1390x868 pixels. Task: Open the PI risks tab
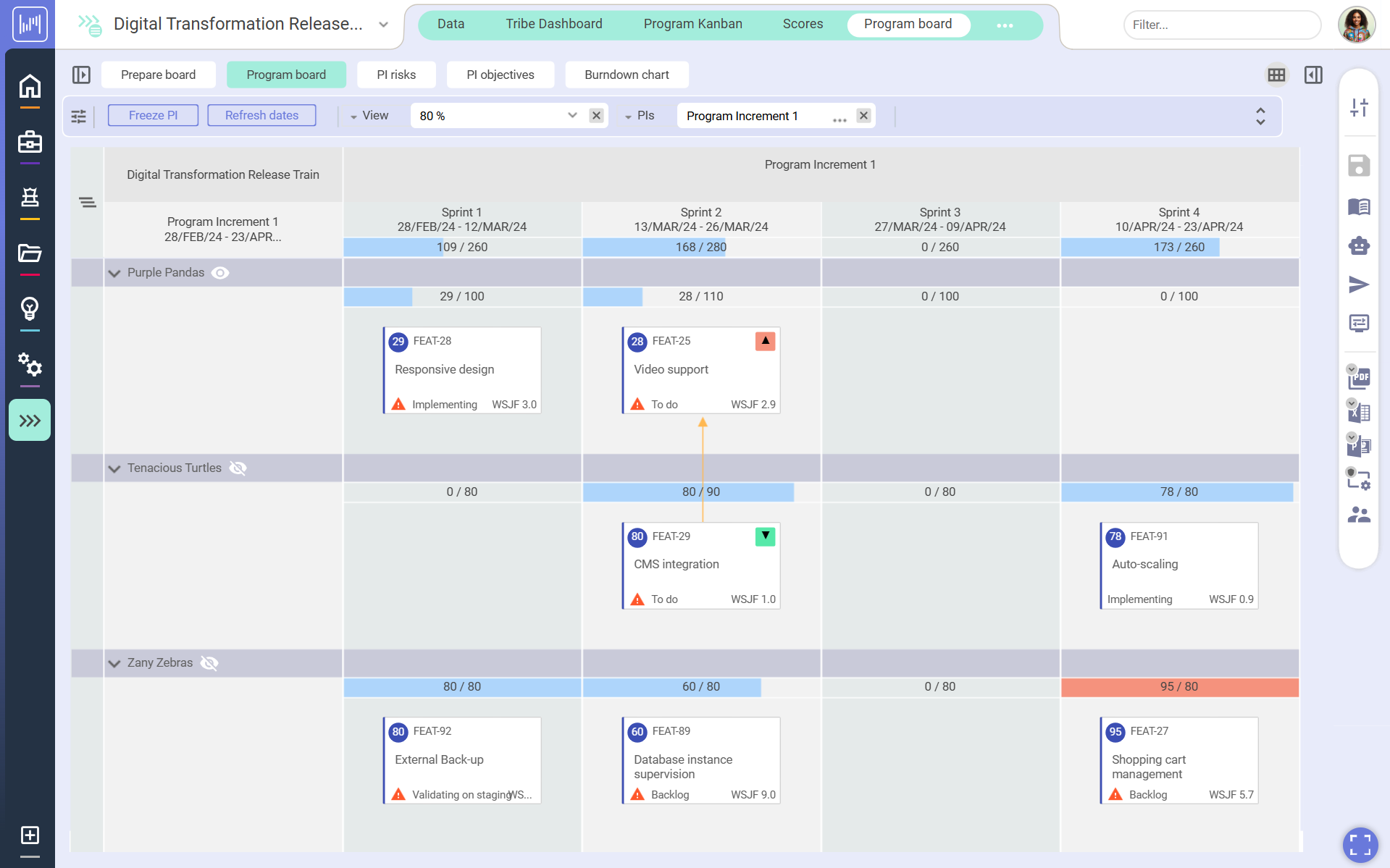(396, 75)
